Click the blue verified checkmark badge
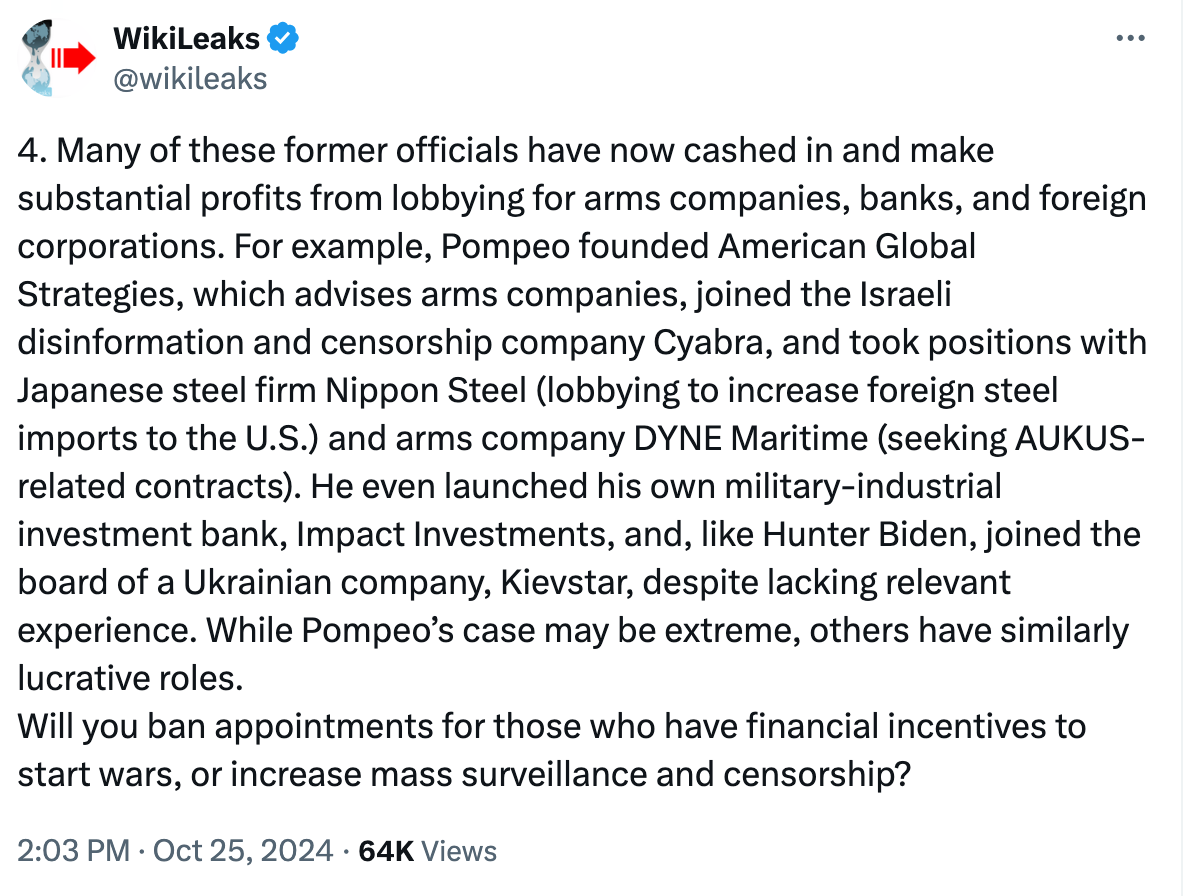This screenshot has height=896, width=1186. coord(283,39)
